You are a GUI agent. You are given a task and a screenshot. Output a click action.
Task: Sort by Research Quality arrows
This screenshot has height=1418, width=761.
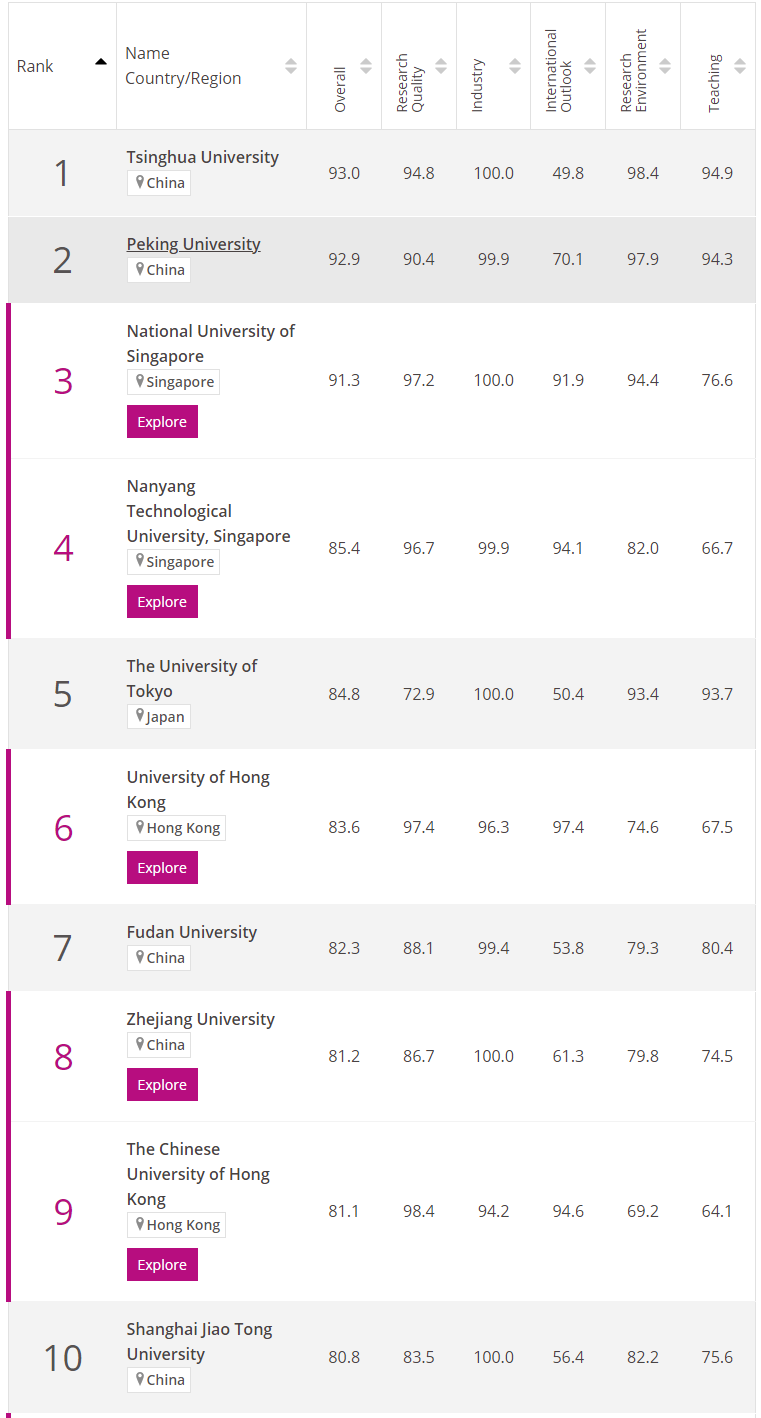click(x=441, y=66)
